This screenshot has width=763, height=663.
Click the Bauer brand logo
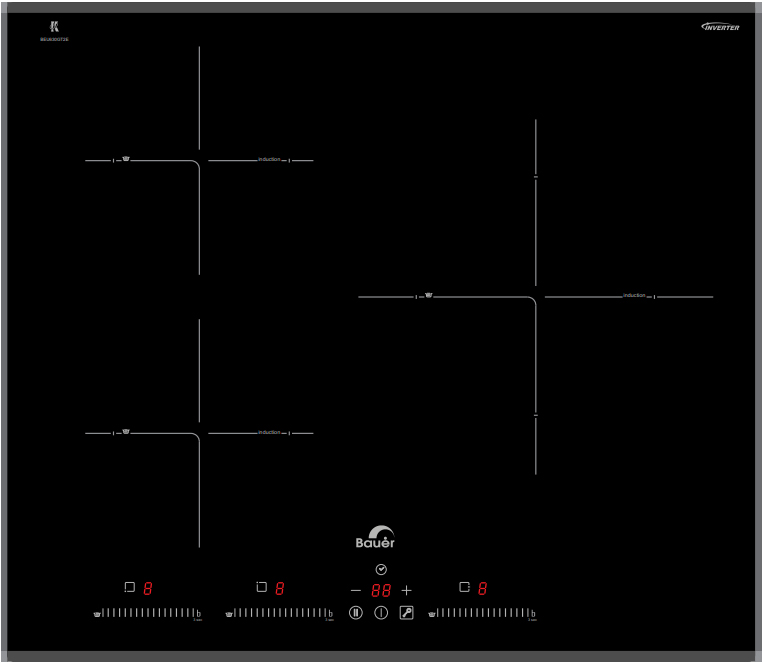click(375, 537)
